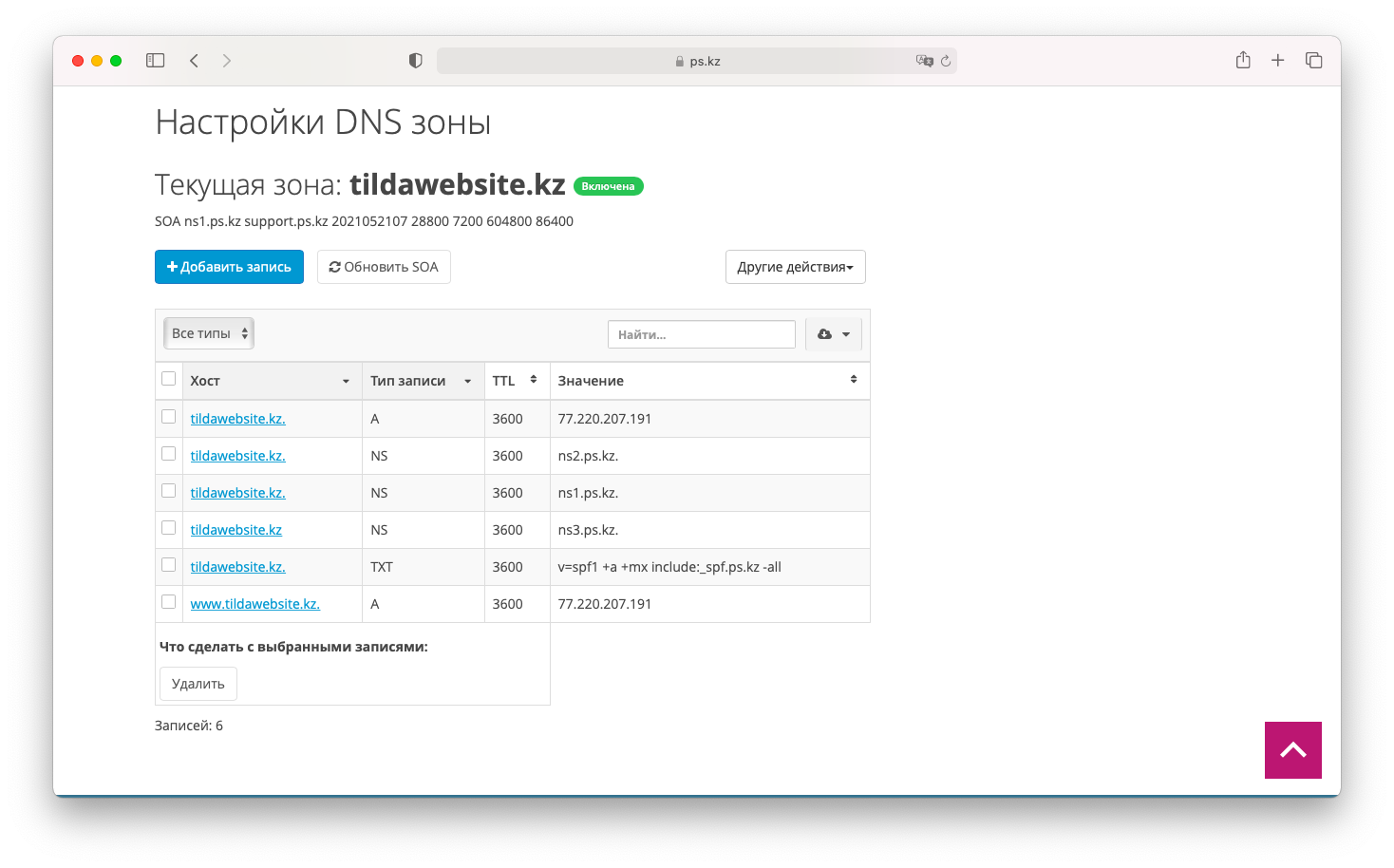Sort by the Значение column arrows
This screenshot has width=1394, height=868.
(x=854, y=380)
